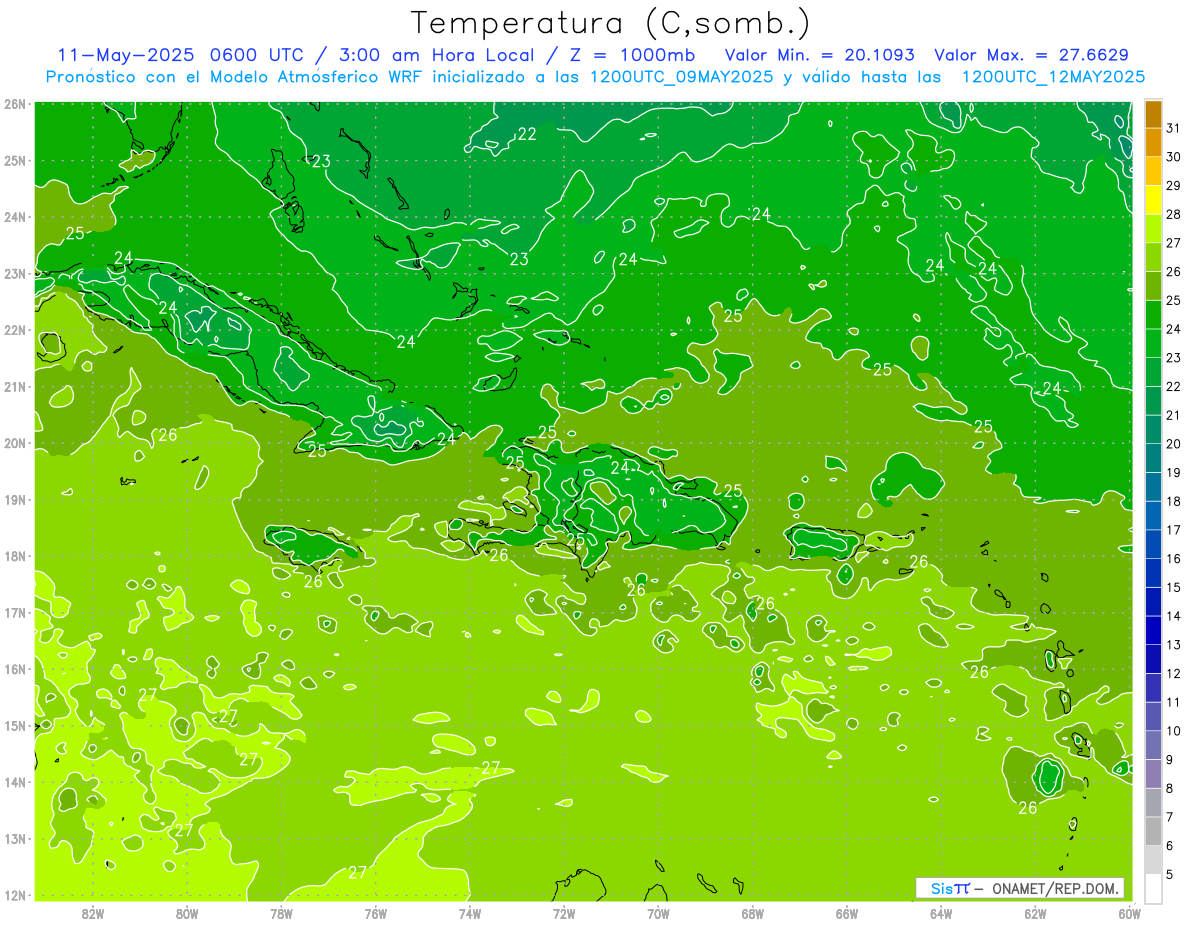Click the lime color band between 27 and 28
Image resolution: width=1200 pixels, height=927 pixels.
tap(1153, 229)
